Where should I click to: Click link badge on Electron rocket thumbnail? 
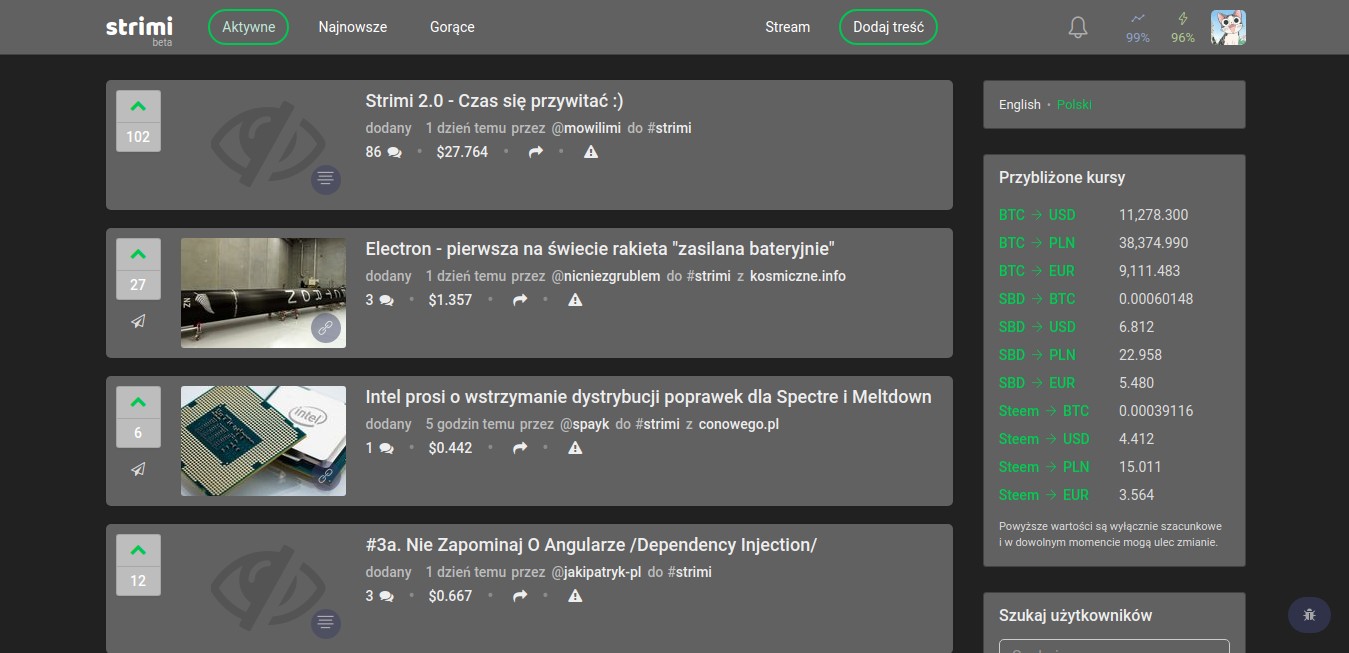[325, 327]
